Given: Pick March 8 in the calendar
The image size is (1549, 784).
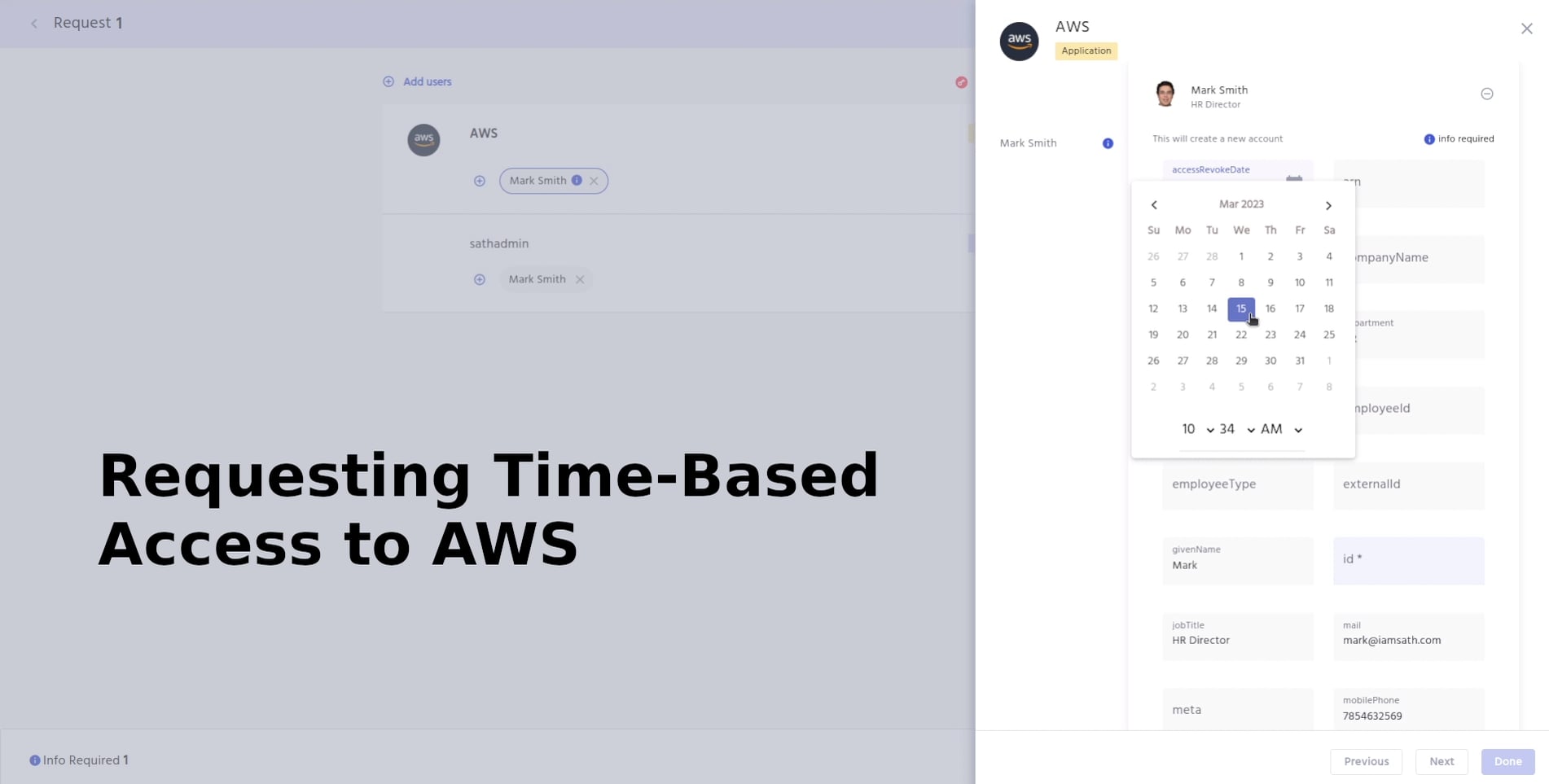Looking at the screenshot, I should tap(1241, 283).
